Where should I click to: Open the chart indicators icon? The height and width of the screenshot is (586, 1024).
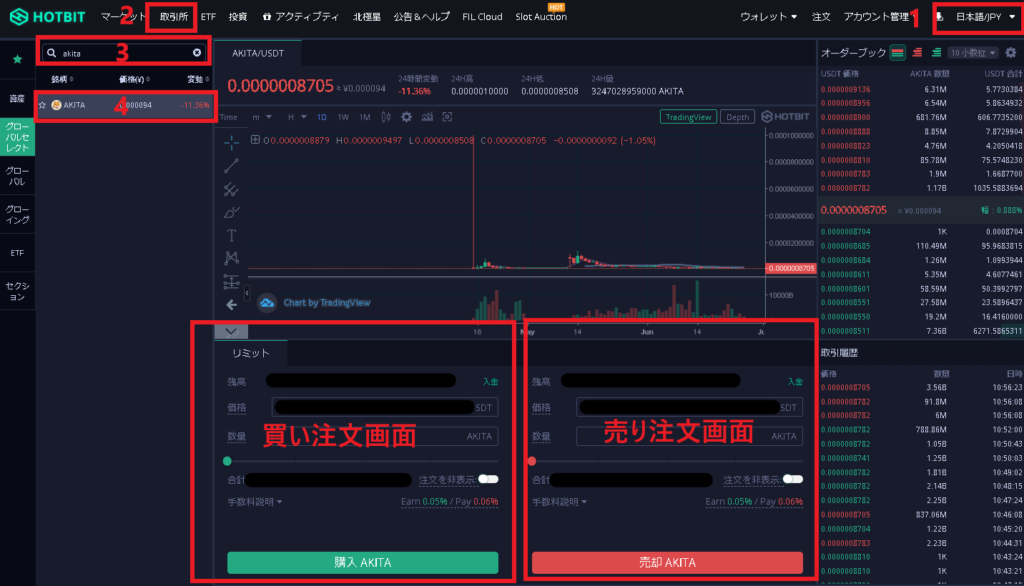pos(427,117)
